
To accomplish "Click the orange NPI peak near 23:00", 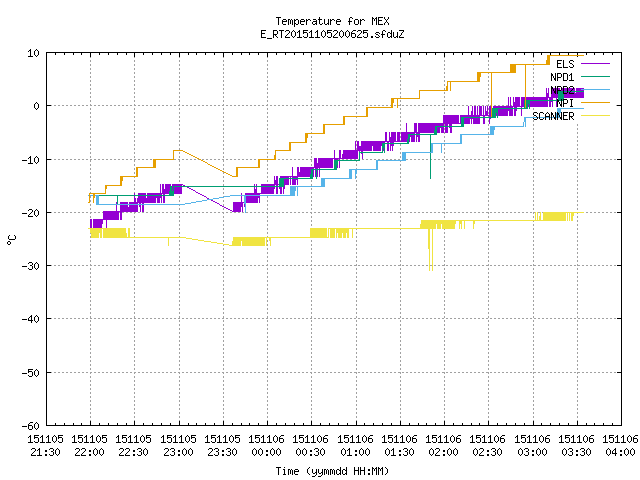I will (x=178, y=151).
